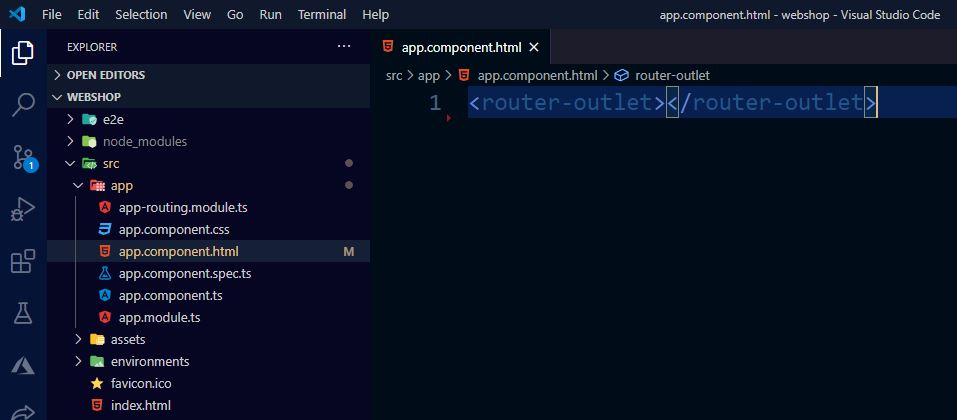Open the Run menu
This screenshot has width=957, height=420.
pos(270,15)
